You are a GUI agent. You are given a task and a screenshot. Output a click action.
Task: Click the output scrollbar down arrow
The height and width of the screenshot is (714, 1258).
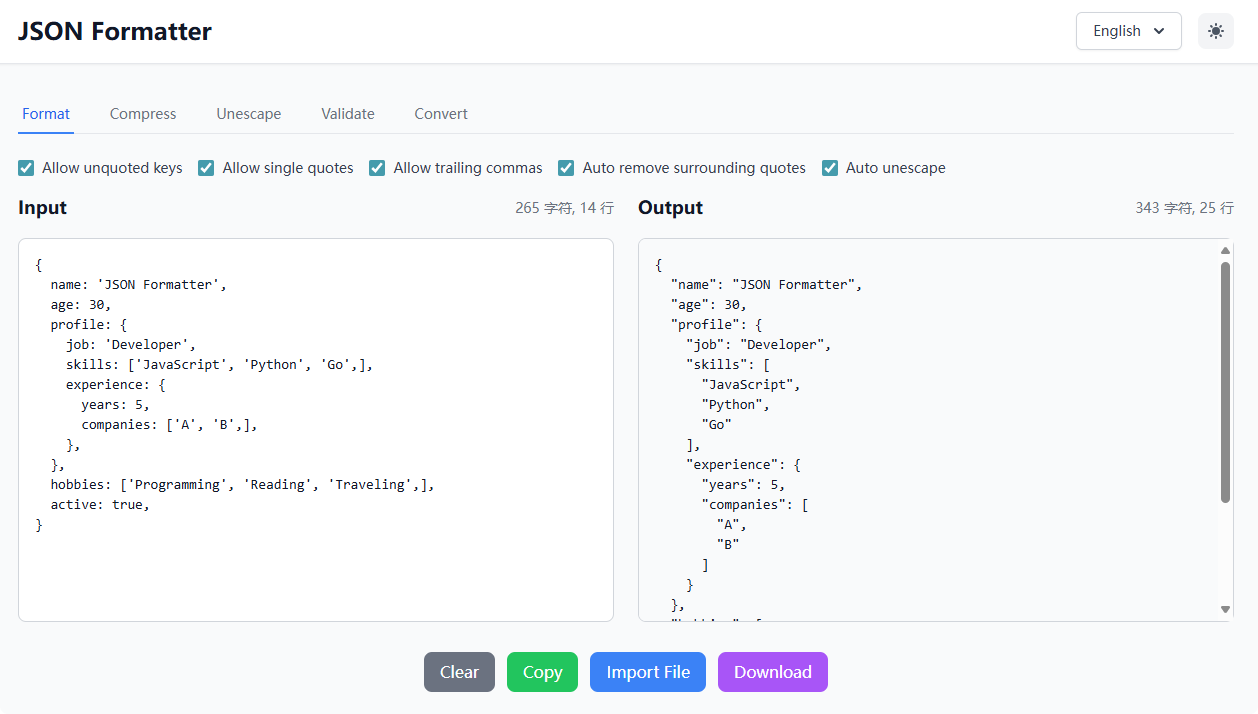tap(1225, 609)
